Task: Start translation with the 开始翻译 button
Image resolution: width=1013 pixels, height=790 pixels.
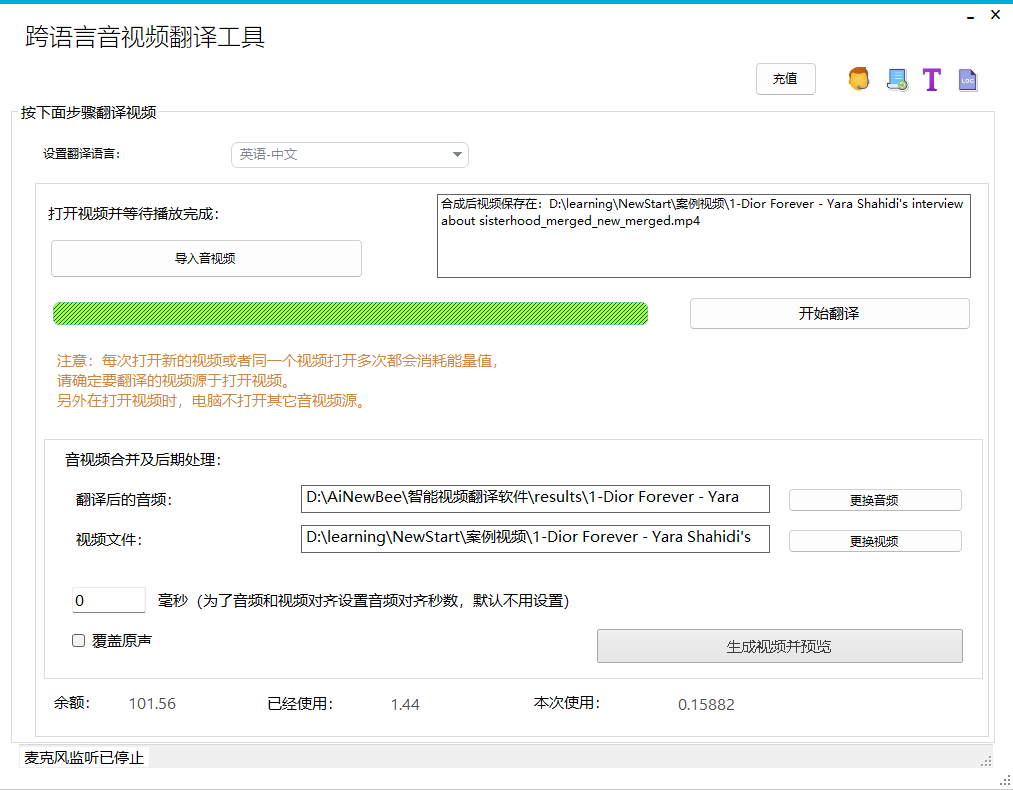Action: pos(829,313)
